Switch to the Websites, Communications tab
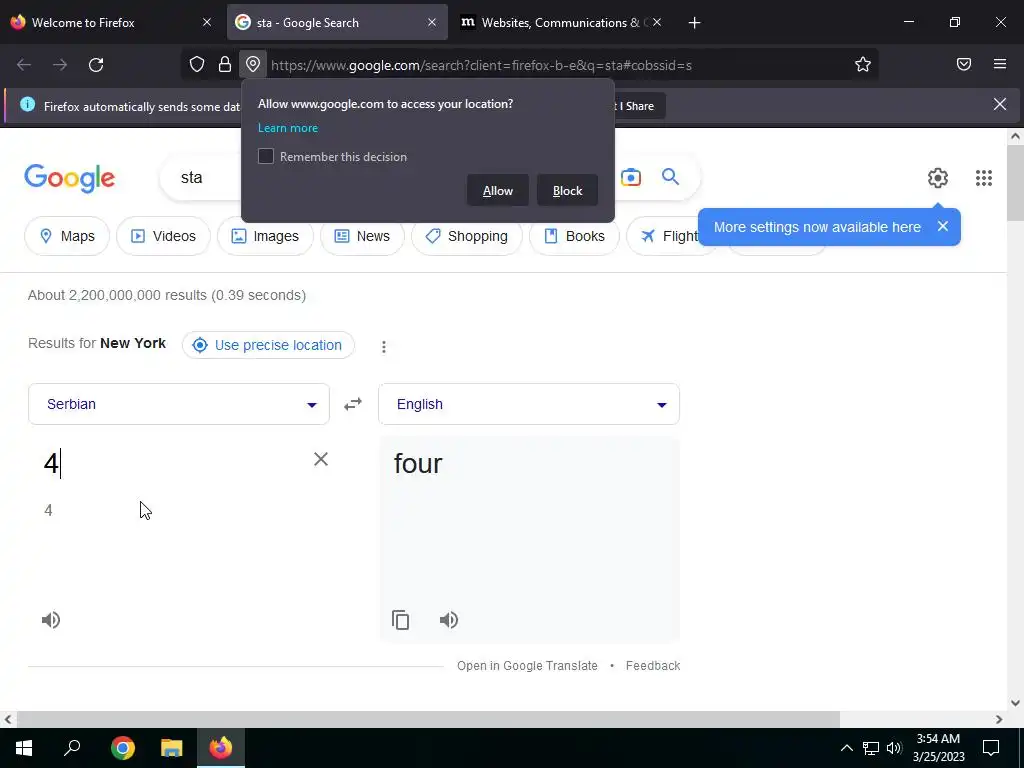 [x=562, y=23]
